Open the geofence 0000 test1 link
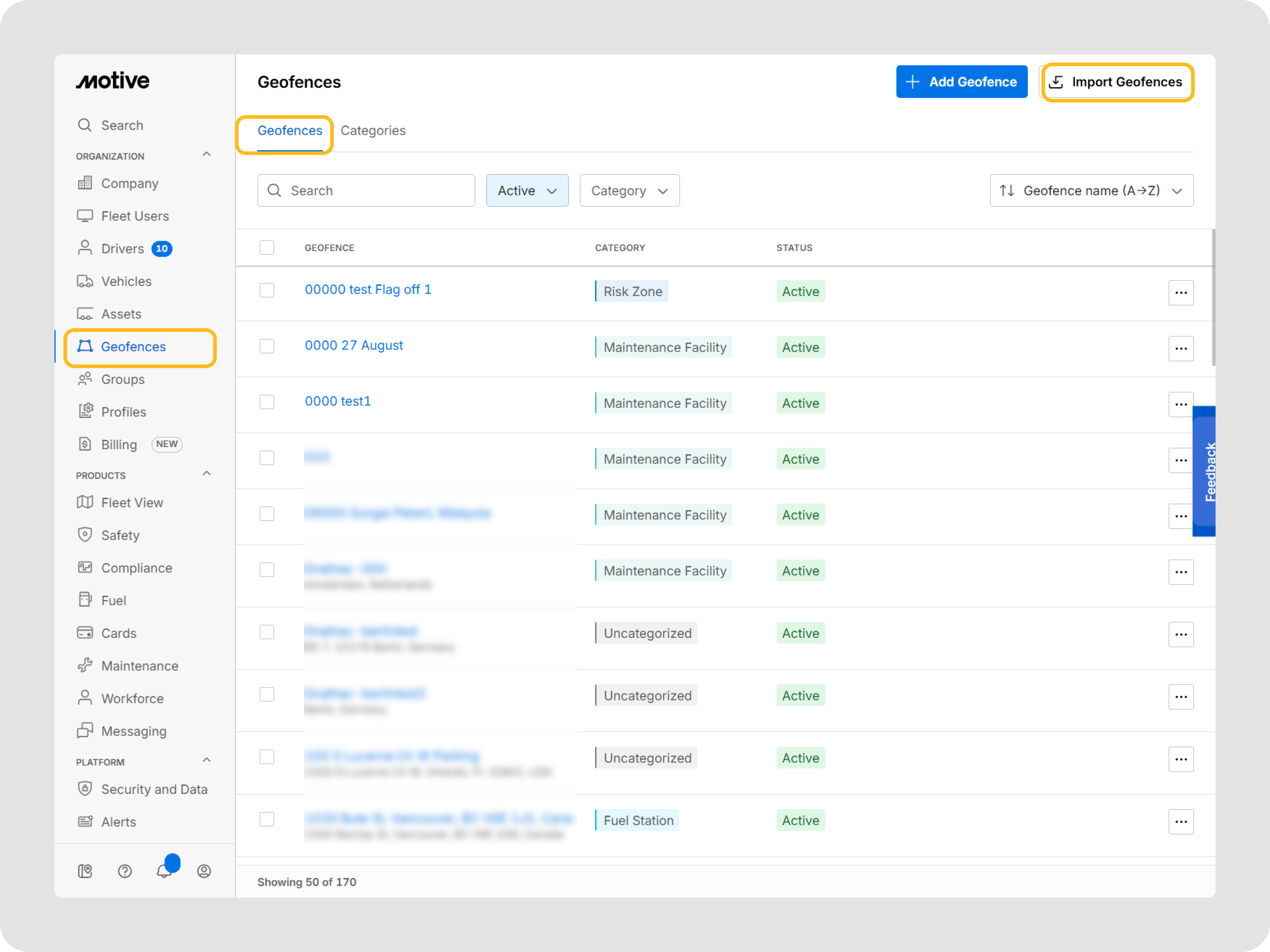Viewport: 1270px width, 952px height. tap(337, 401)
